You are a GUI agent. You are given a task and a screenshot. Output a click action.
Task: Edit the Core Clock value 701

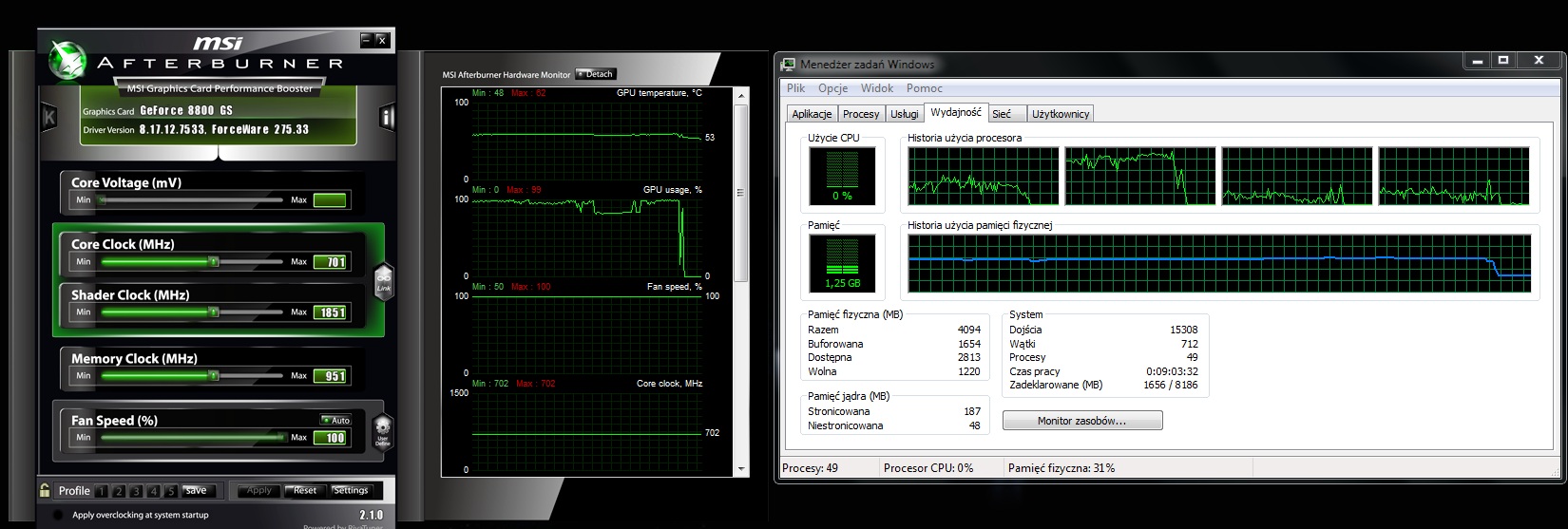coord(330,262)
